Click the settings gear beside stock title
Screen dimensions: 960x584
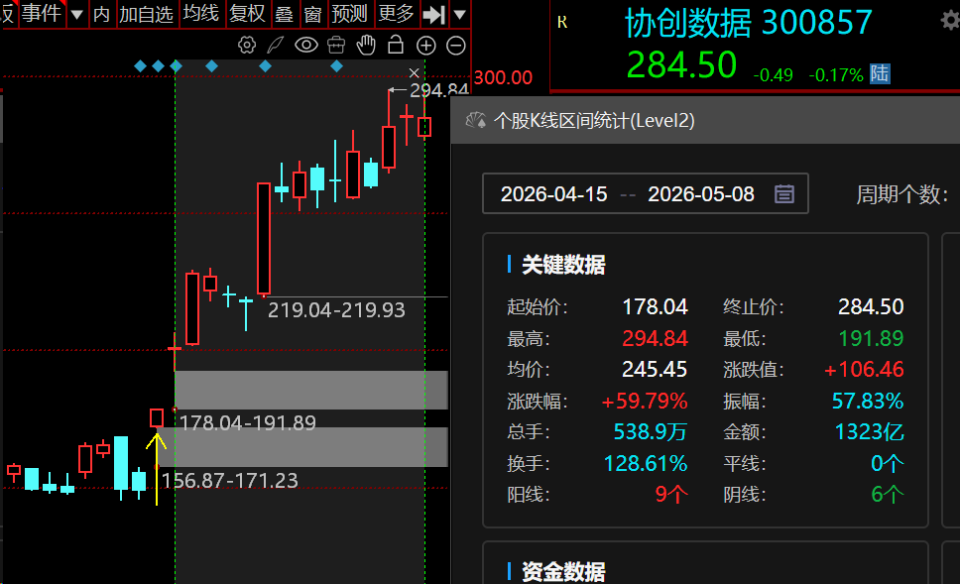pyautogui.click(x=950, y=21)
